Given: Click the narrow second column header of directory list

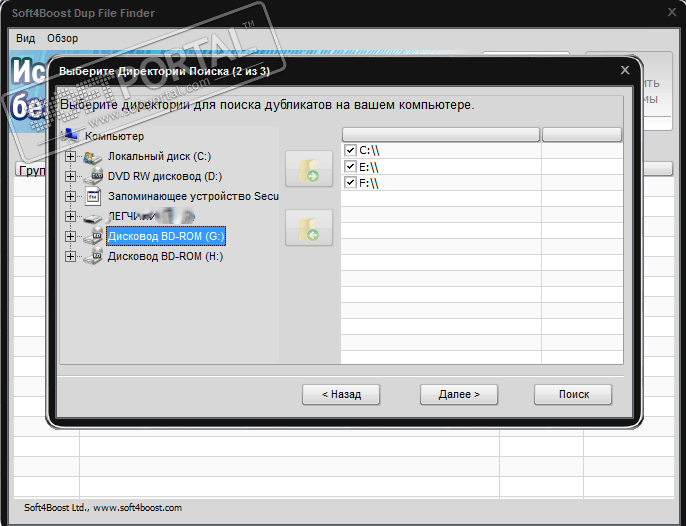Looking at the screenshot, I should click(582, 134).
